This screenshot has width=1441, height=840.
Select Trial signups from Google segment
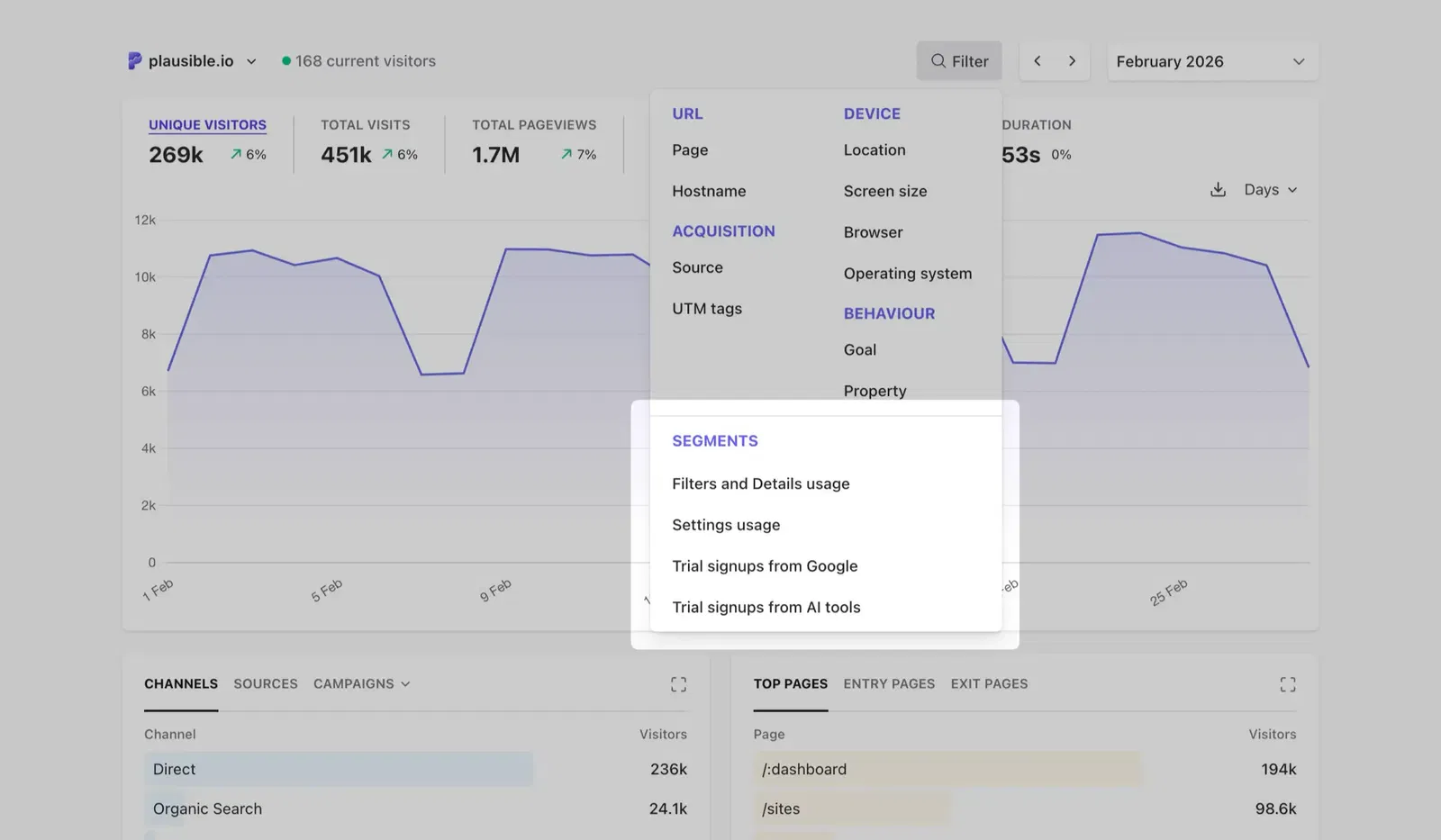(765, 566)
